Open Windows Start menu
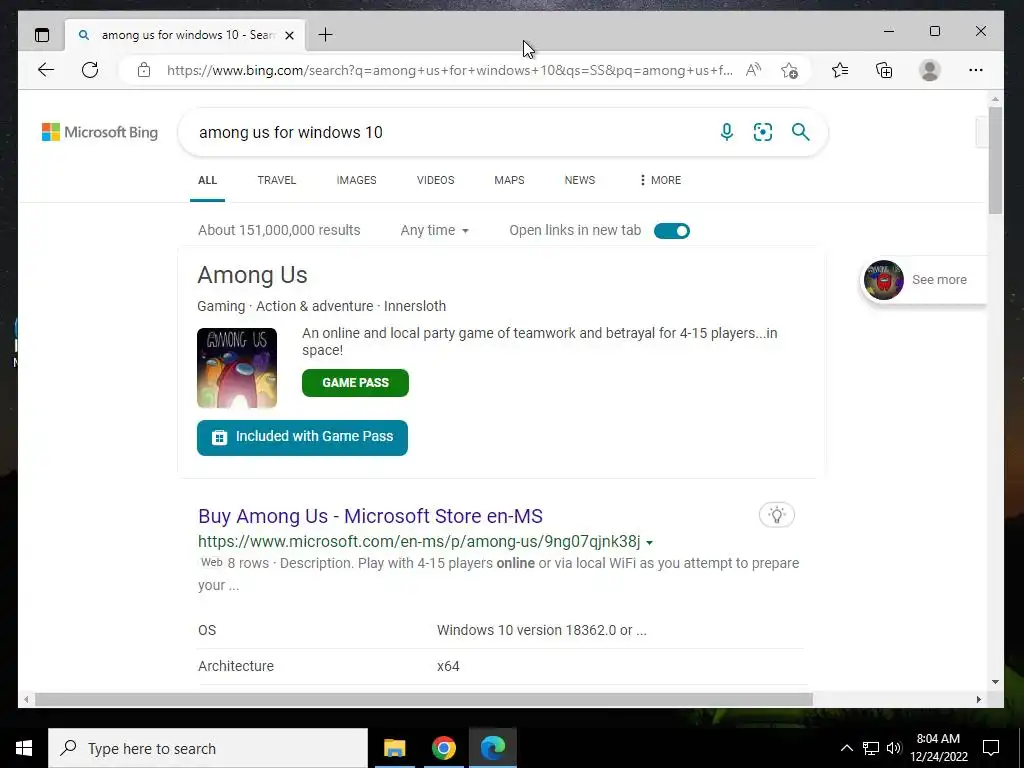The image size is (1024, 768). coord(24,748)
